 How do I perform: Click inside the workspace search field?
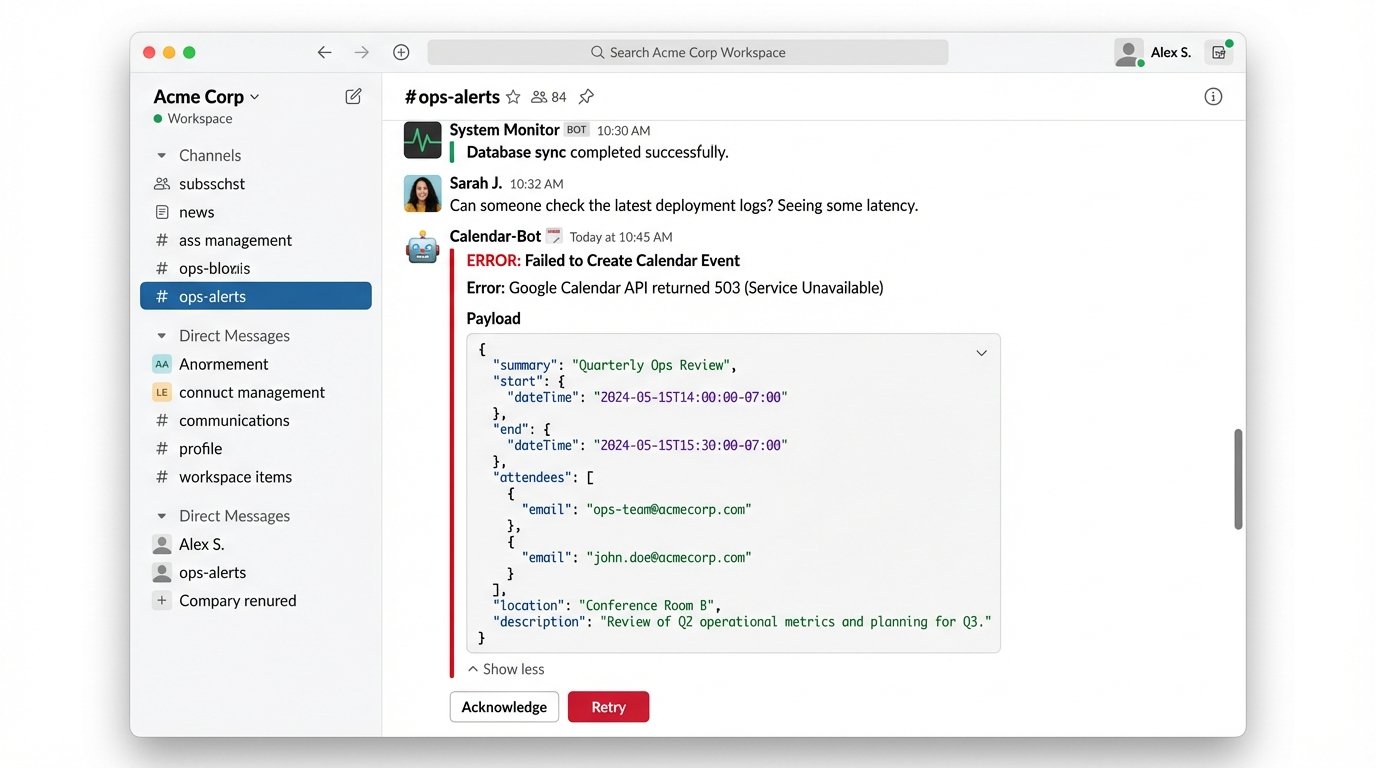tap(688, 51)
